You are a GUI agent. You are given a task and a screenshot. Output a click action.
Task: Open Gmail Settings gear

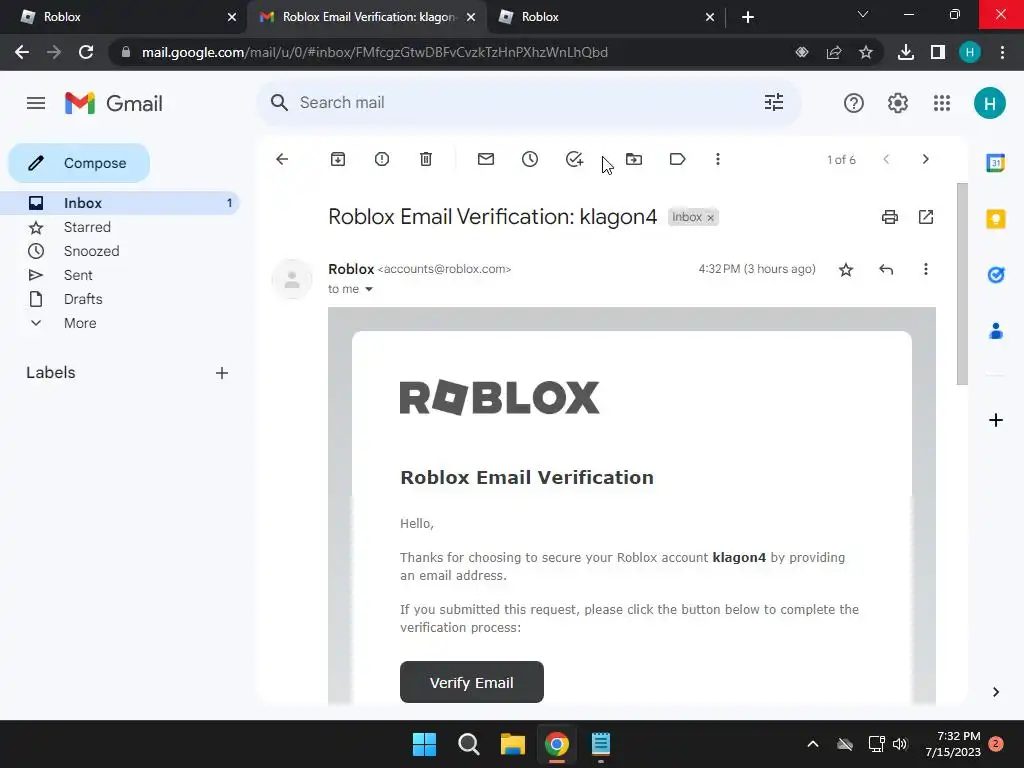tap(898, 103)
